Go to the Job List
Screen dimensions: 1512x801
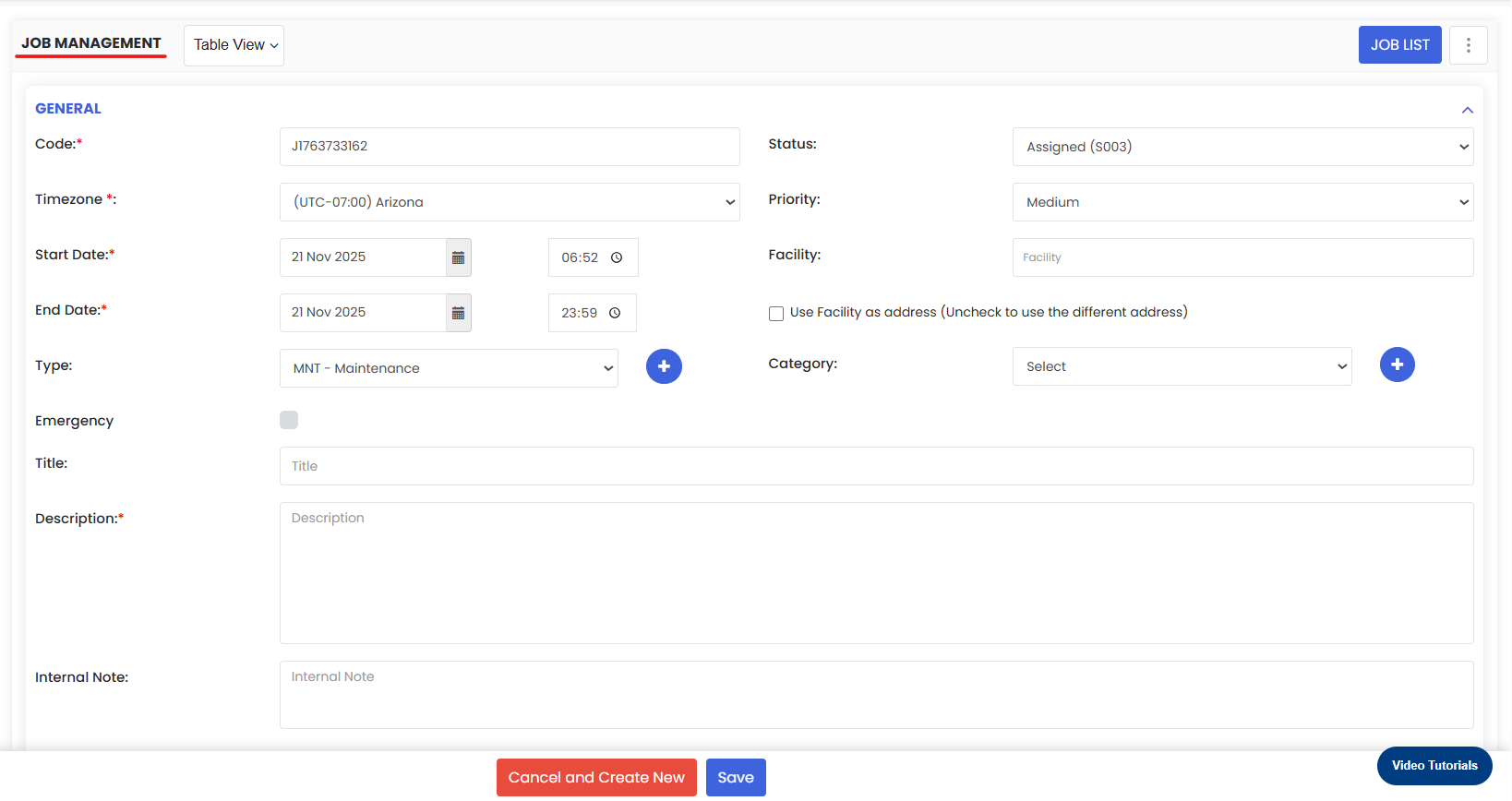coord(1399,45)
